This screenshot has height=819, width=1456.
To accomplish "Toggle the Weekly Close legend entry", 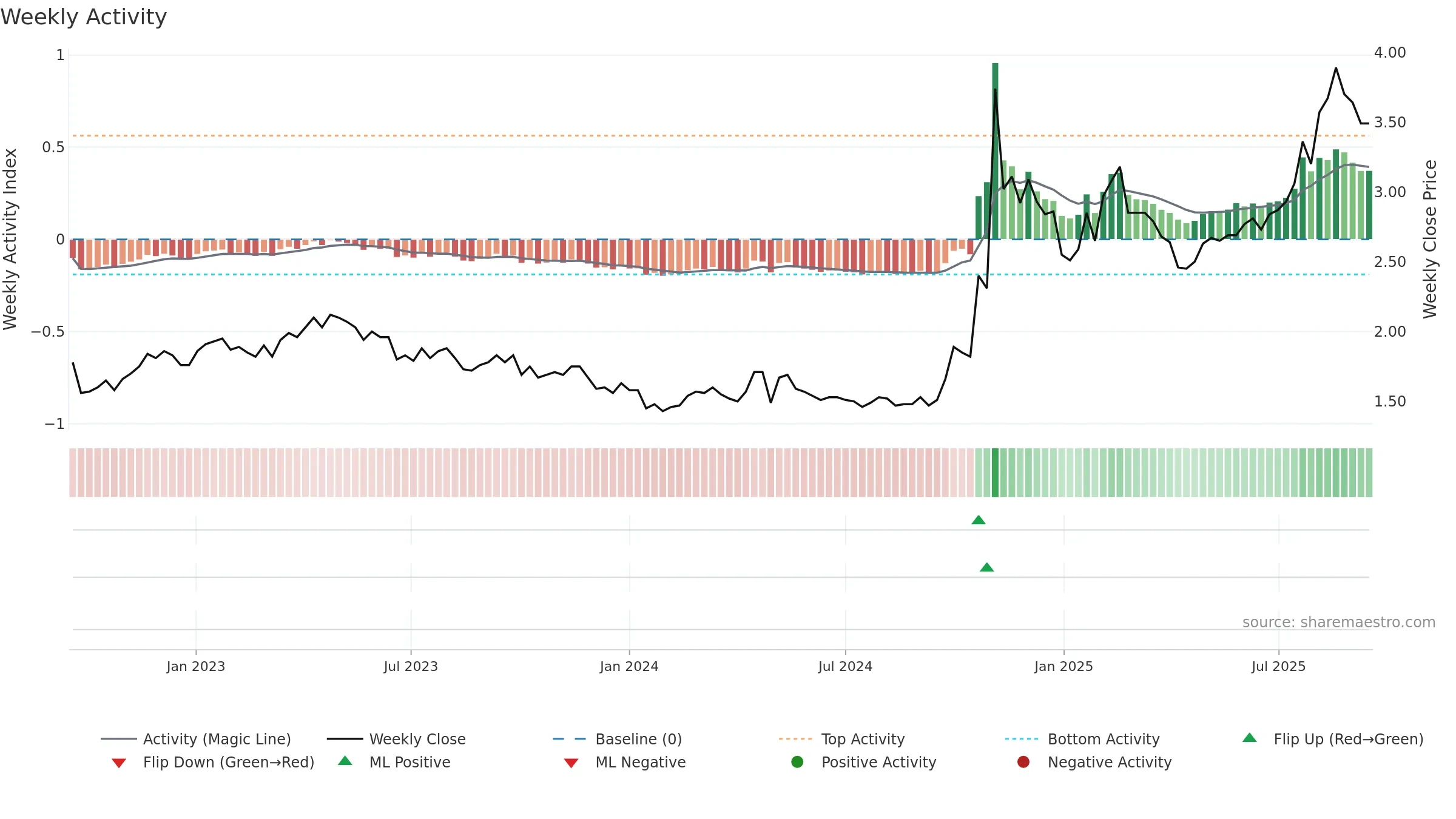I will pyautogui.click(x=396, y=739).
